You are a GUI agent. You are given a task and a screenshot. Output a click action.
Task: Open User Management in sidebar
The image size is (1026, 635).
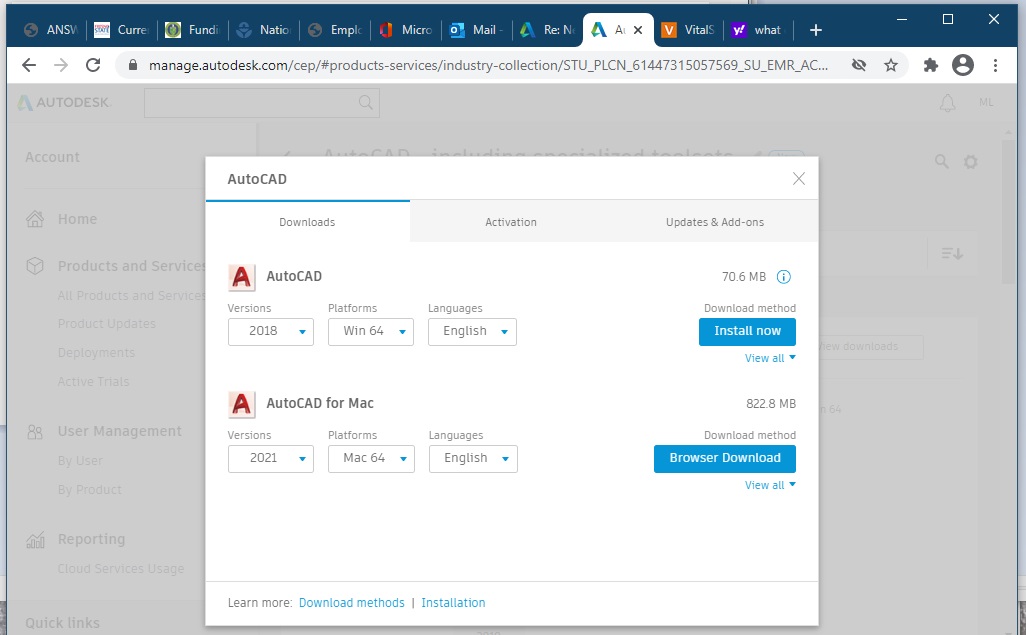(x=120, y=431)
